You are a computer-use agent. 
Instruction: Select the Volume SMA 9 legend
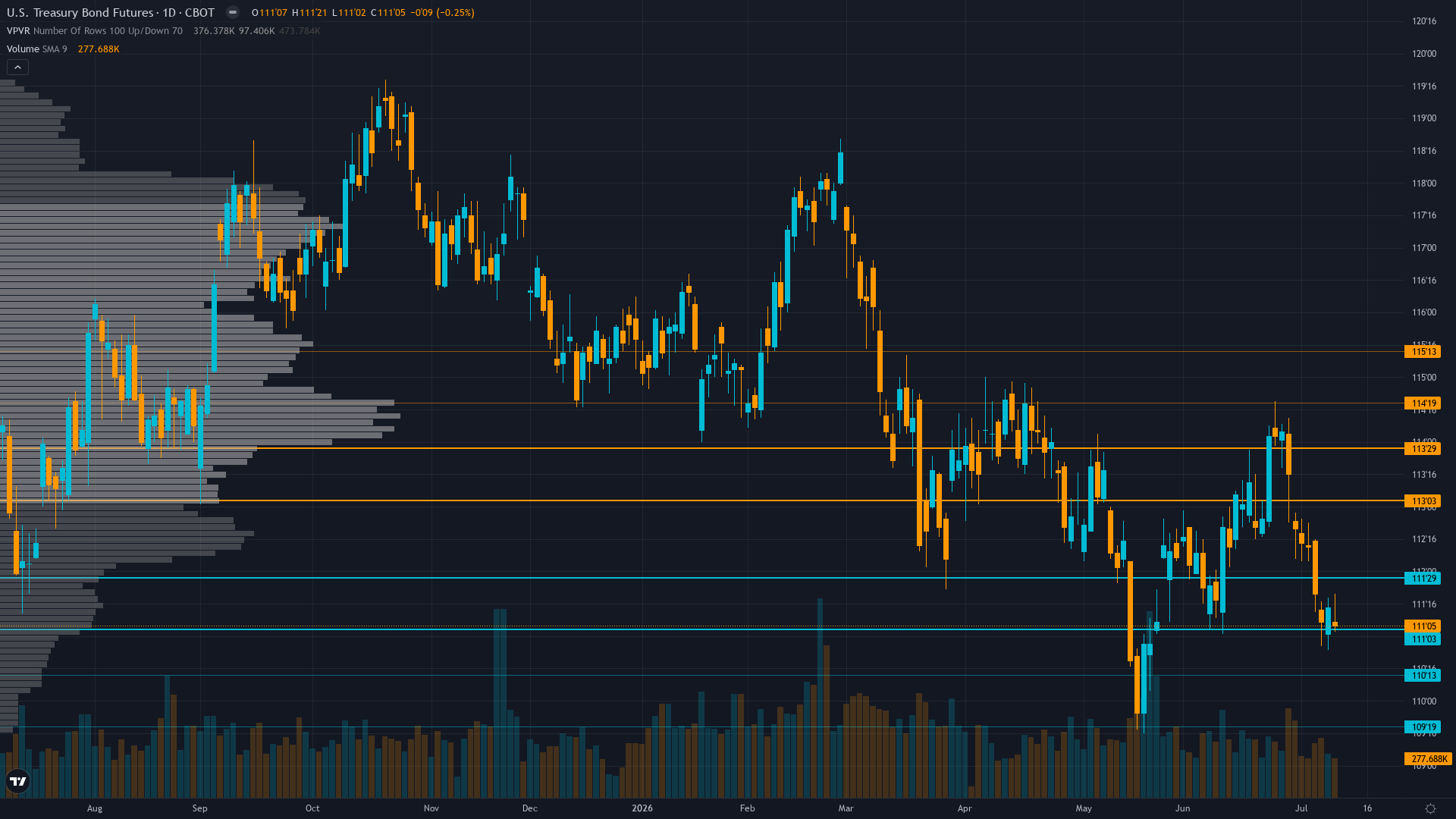[37, 49]
